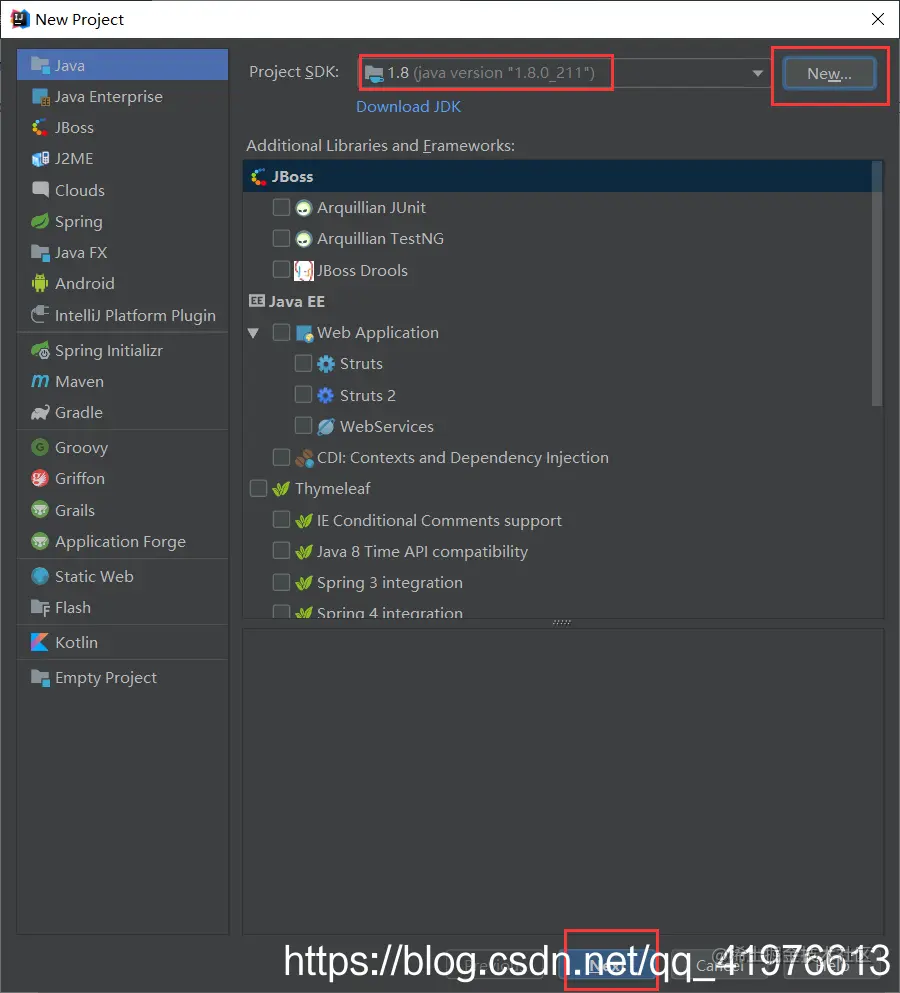900x993 pixels.
Task: Tick the Struts checkbox
Action: coord(303,363)
